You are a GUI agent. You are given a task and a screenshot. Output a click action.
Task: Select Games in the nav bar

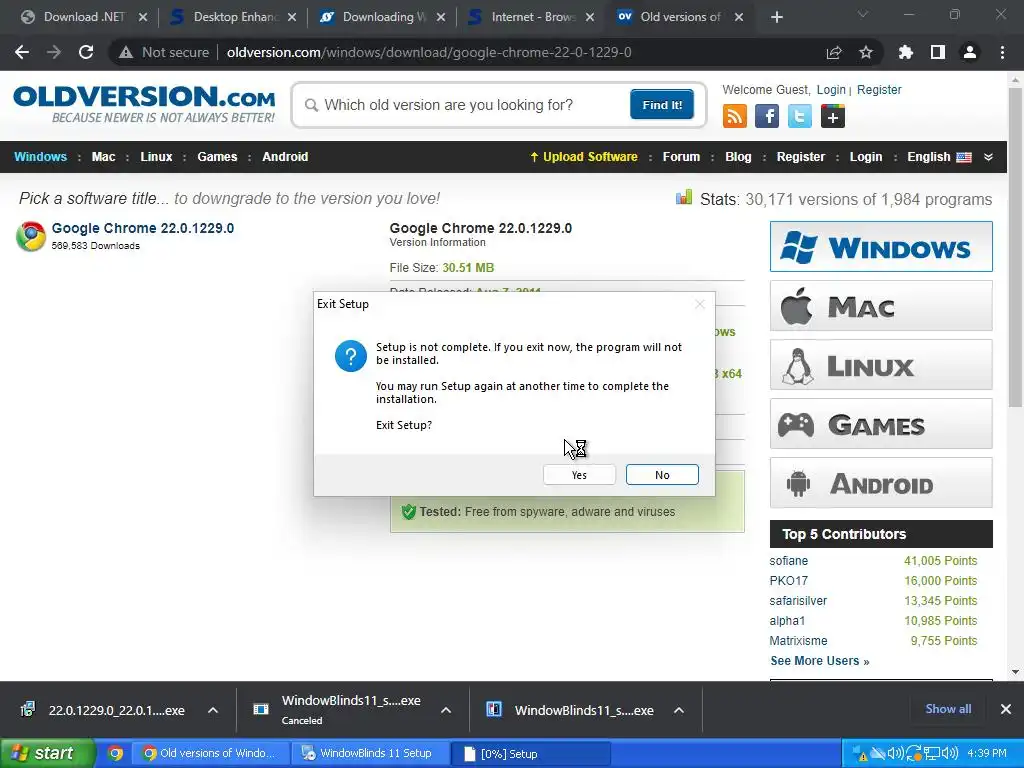click(217, 157)
